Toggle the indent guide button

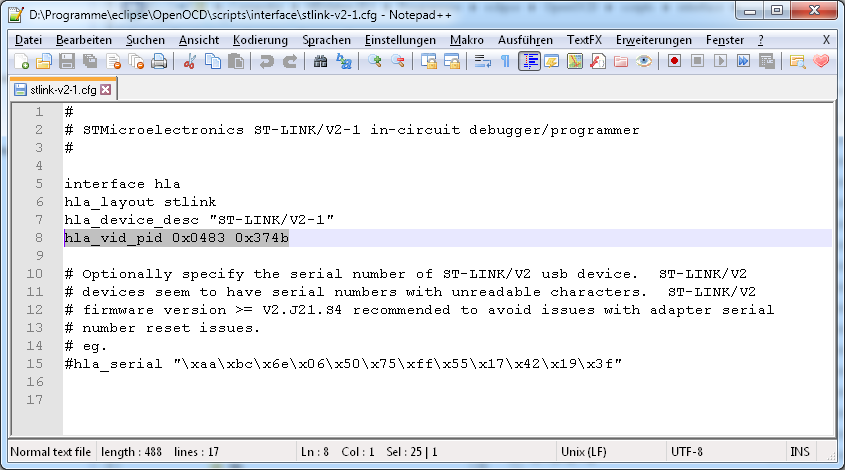point(529,62)
